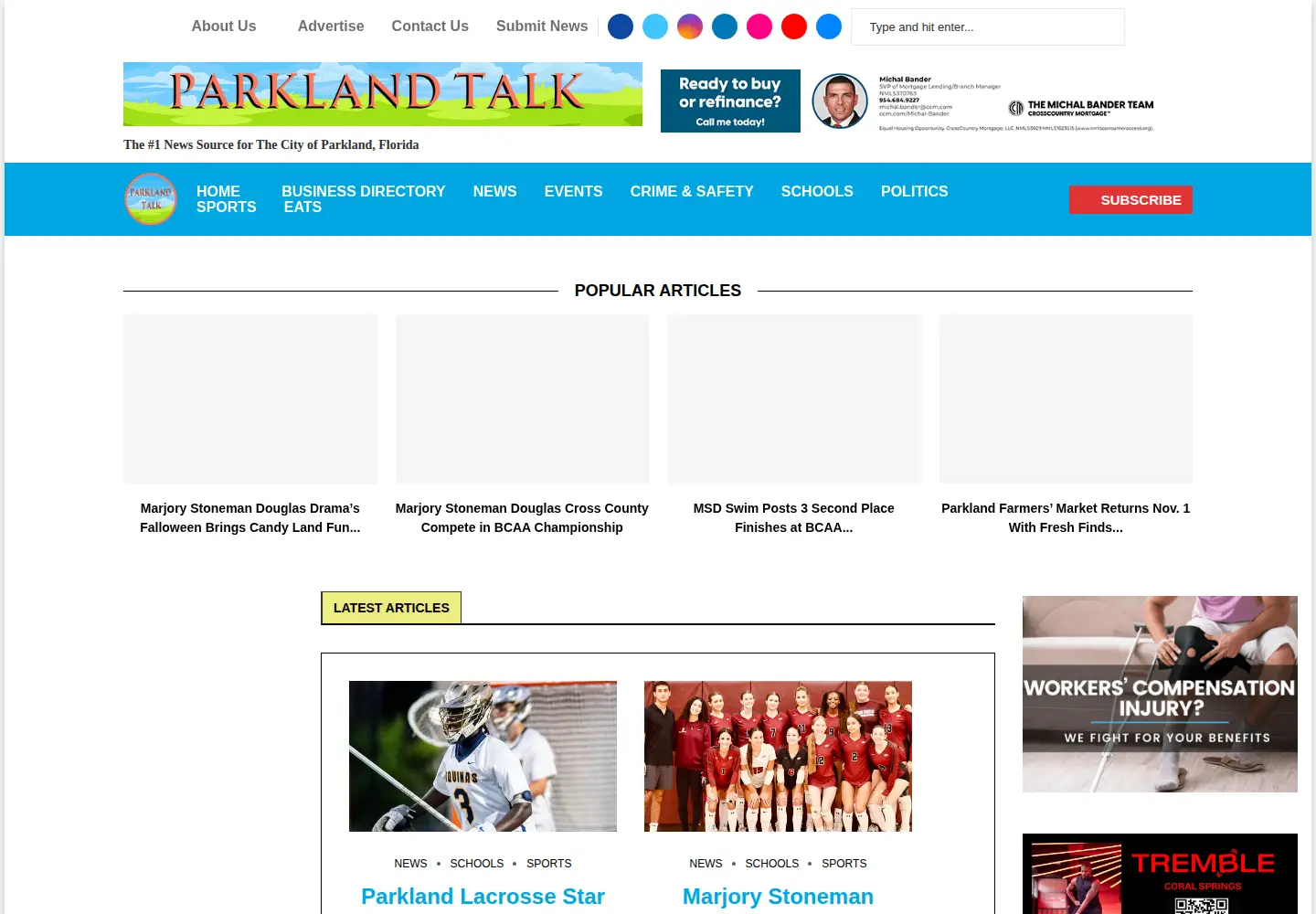Image resolution: width=1316 pixels, height=914 pixels.
Task: Open the volleyball team group photo
Action: [778, 756]
